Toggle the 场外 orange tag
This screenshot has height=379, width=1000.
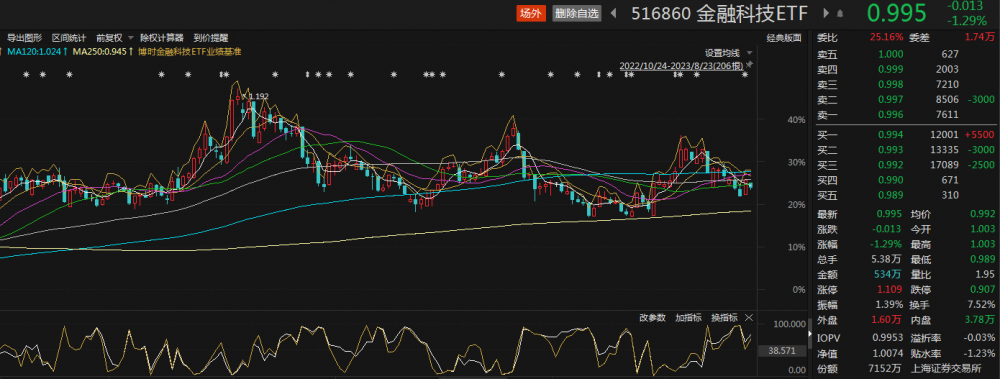[531, 13]
